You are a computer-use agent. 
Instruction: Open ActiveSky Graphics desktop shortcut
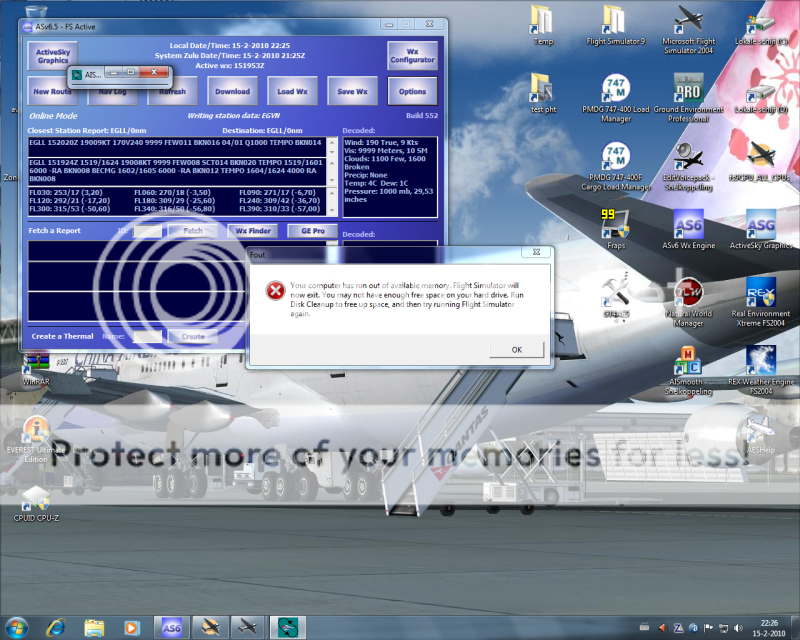760,225
